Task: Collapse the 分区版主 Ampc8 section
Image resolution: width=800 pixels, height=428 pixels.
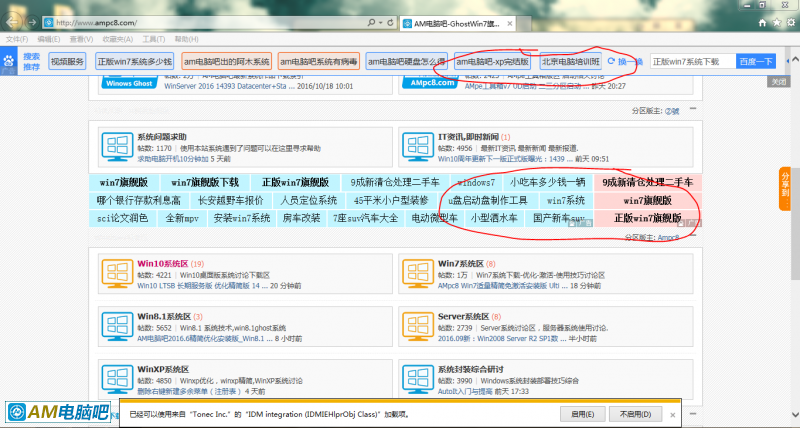Action: 693,236
